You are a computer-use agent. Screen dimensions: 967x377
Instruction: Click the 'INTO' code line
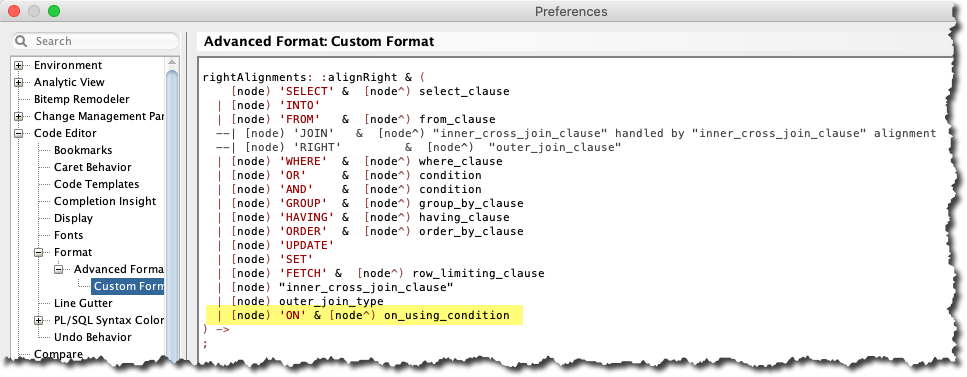click(269, 106)
